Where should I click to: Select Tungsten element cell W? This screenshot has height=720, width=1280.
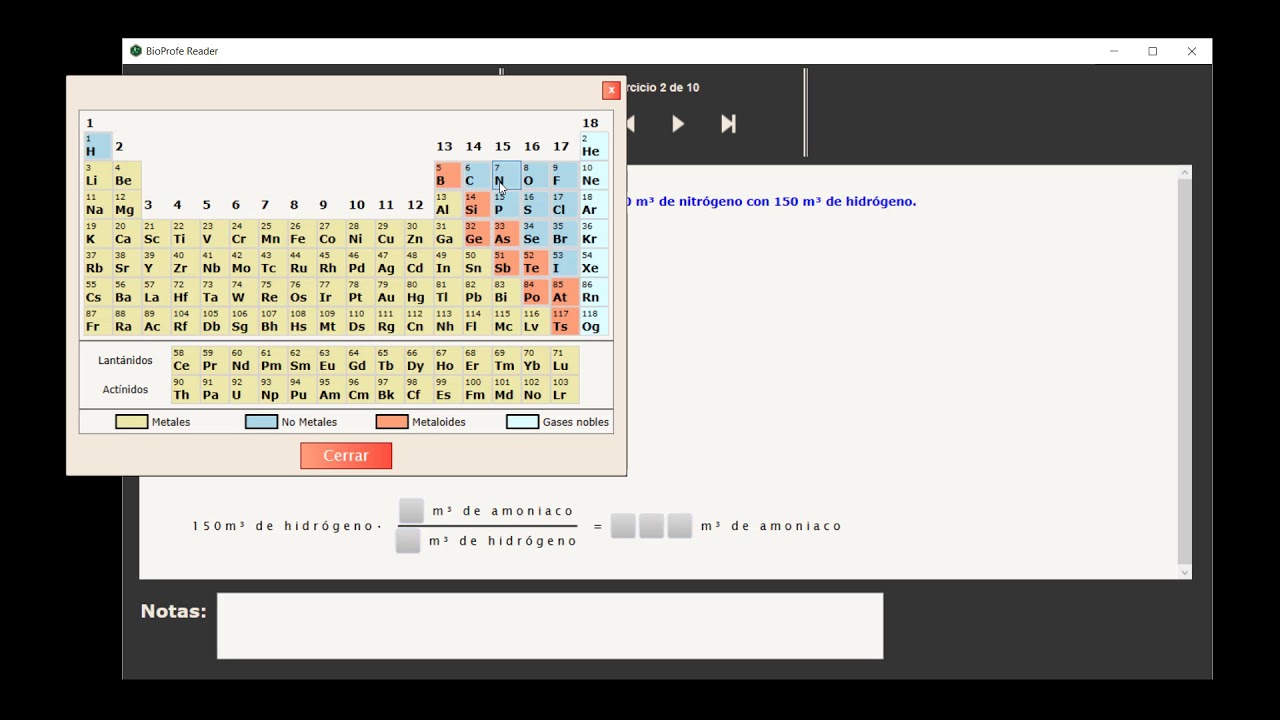[x=243, y=291]
